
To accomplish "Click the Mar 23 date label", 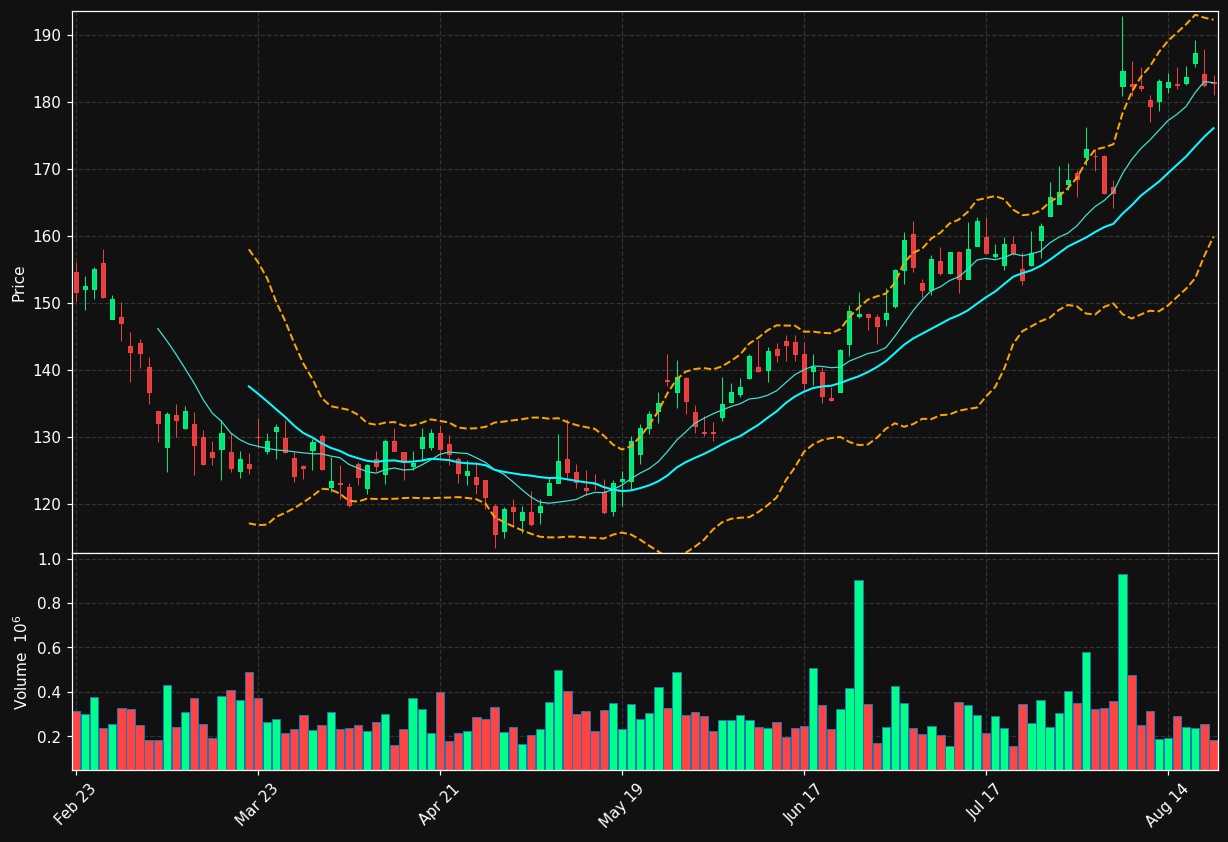I will click(258, 804).
